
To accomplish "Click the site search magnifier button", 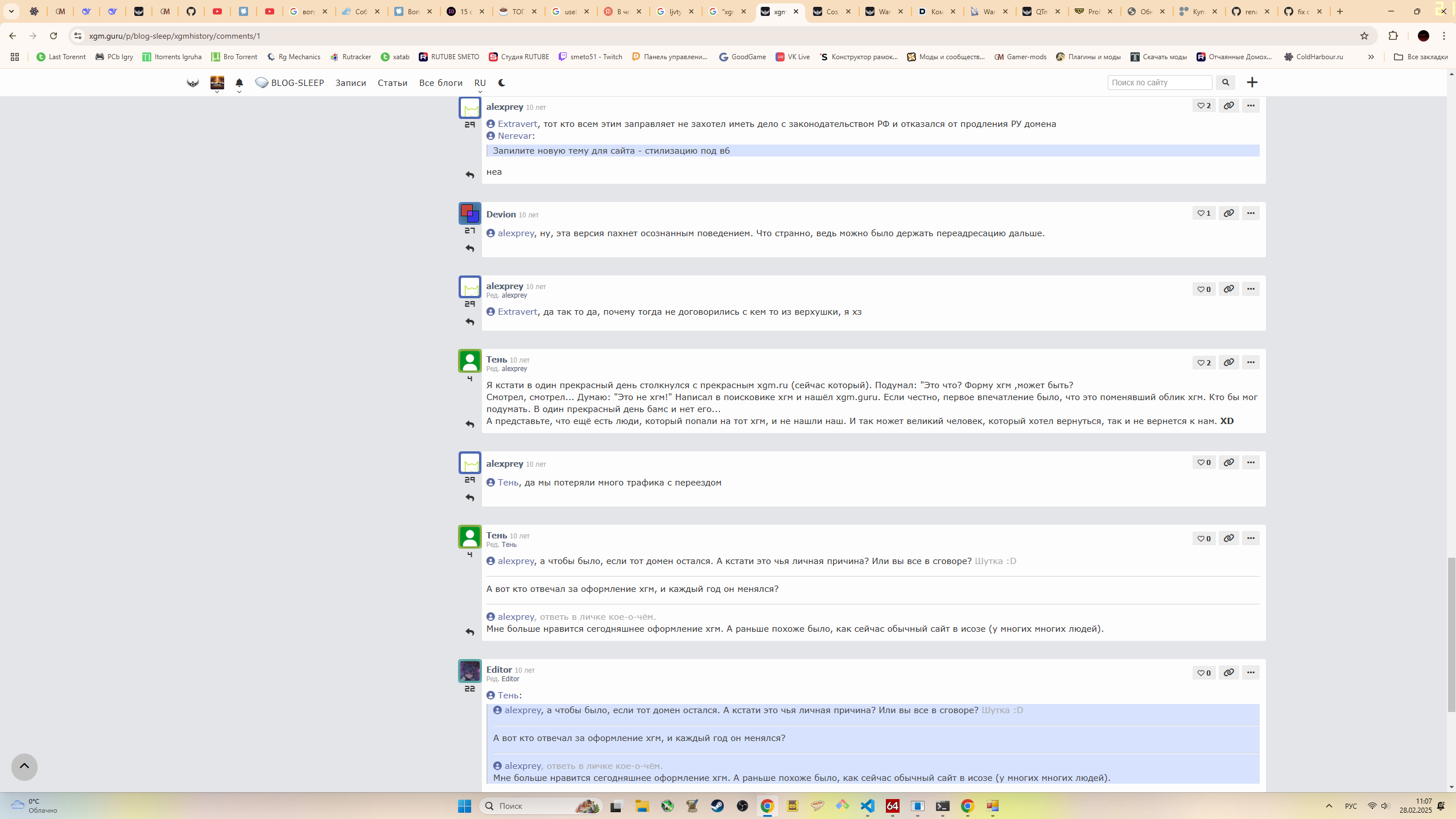I will click(x=1226, y=83).
